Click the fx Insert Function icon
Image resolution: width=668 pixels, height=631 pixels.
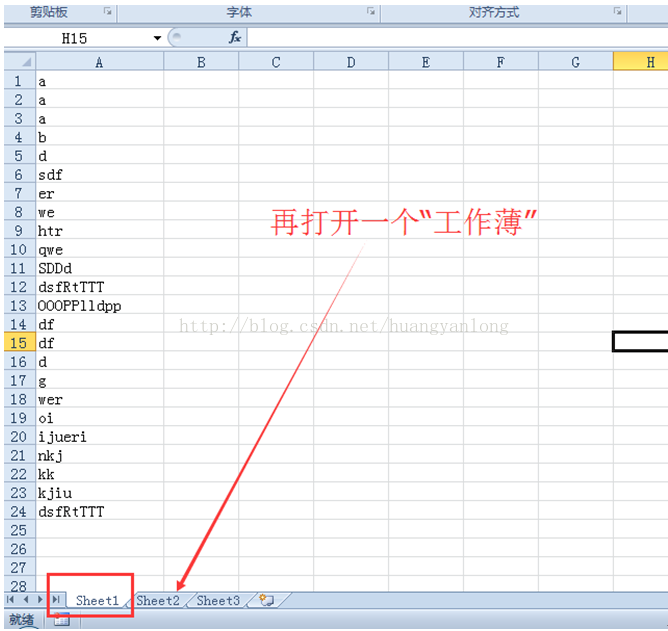coord(235,37)
